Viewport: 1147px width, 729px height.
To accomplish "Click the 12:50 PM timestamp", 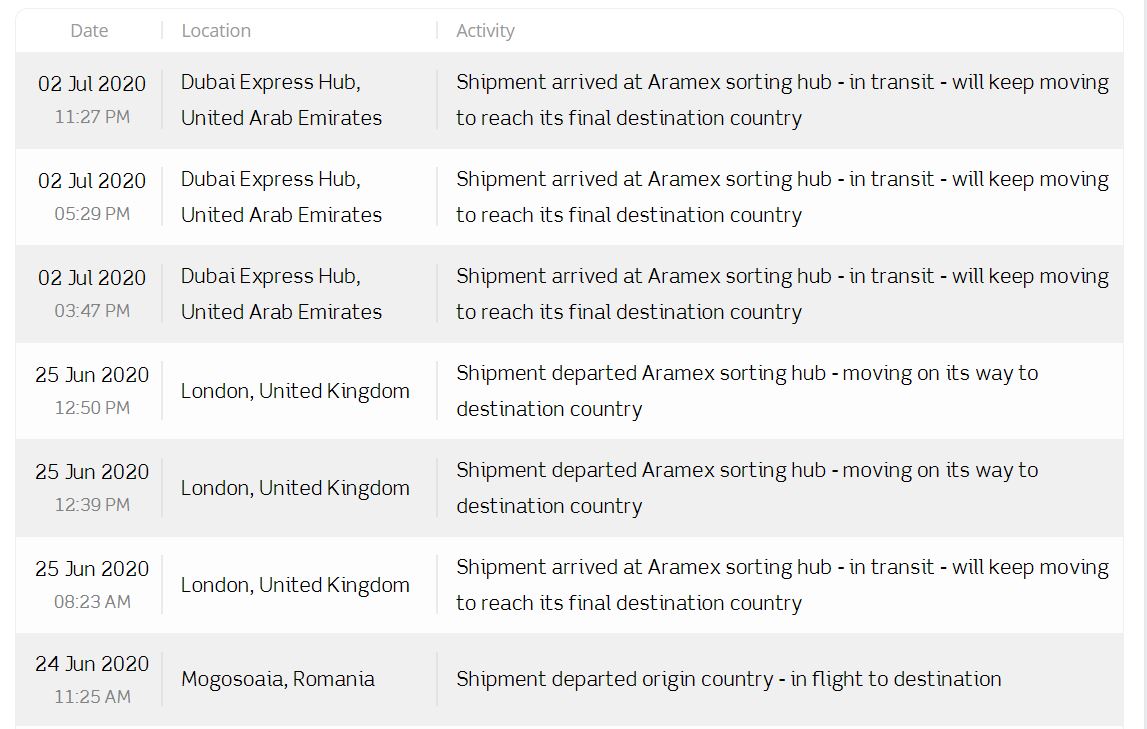I will click(x=92, y=408).
